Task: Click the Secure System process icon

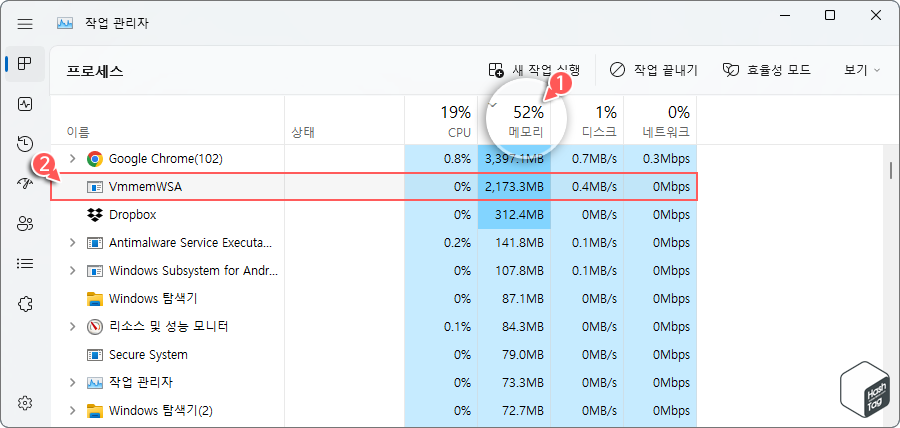Action: click(95, 355)
